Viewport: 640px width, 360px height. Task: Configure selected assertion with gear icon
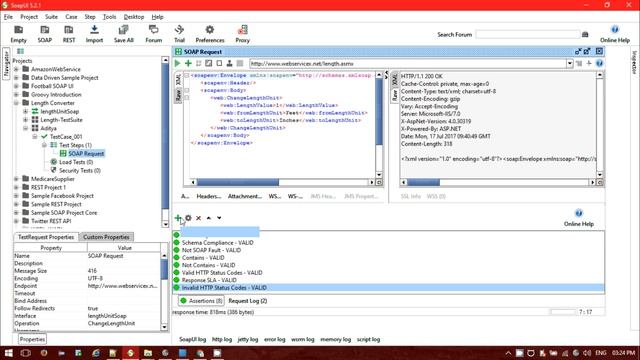pyautogui.click(x=188, y=218)
